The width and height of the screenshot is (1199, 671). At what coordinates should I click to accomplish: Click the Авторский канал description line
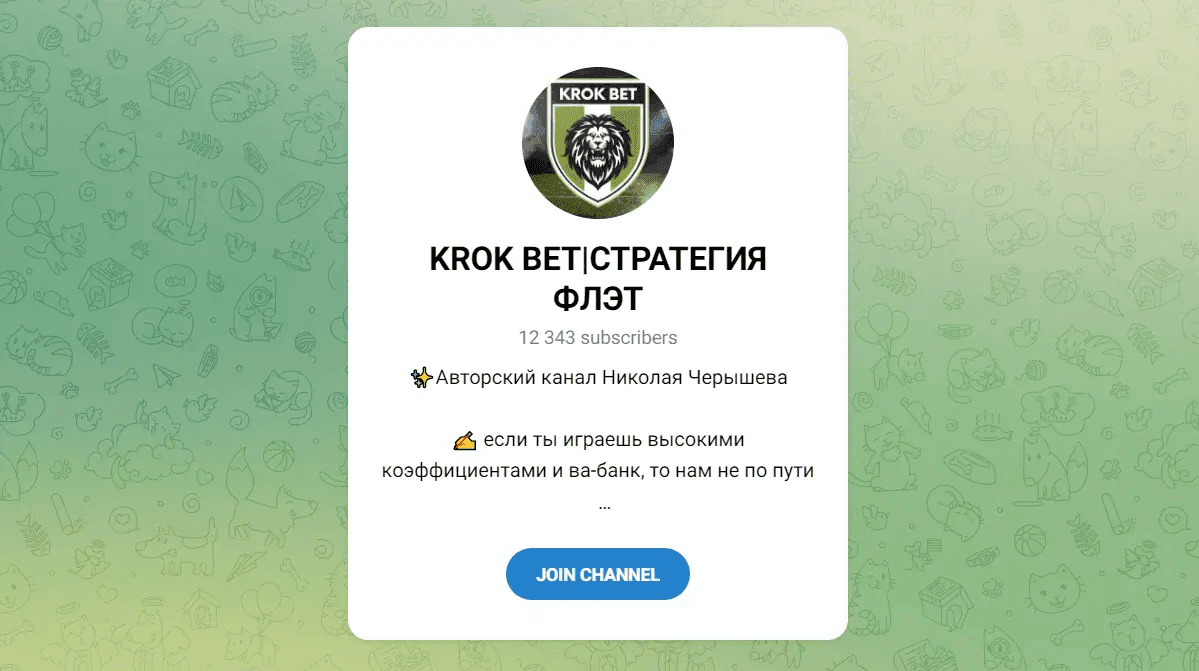point(599,378)
